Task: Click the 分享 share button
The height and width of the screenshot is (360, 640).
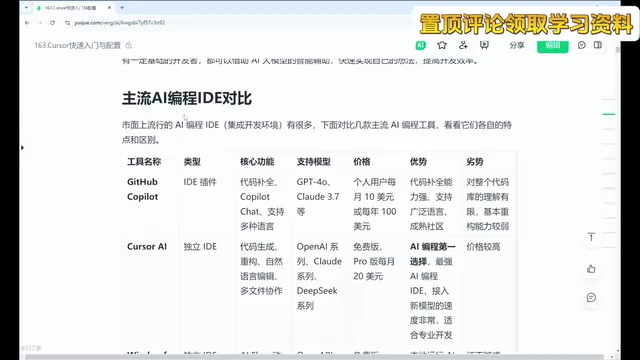Action: (x=517, y=45)
